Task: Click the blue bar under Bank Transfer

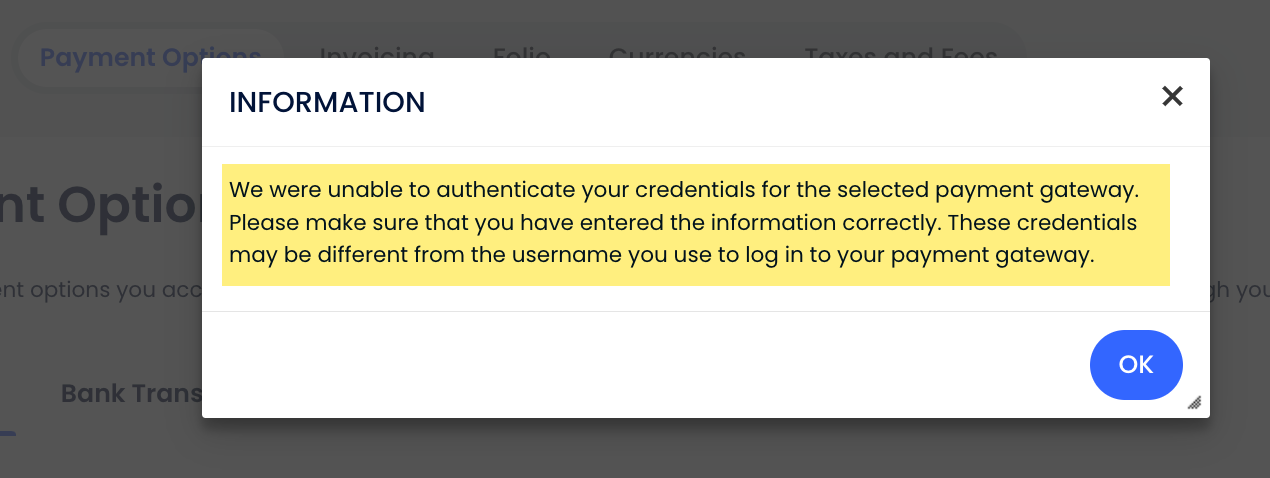Action: point(7,434)
